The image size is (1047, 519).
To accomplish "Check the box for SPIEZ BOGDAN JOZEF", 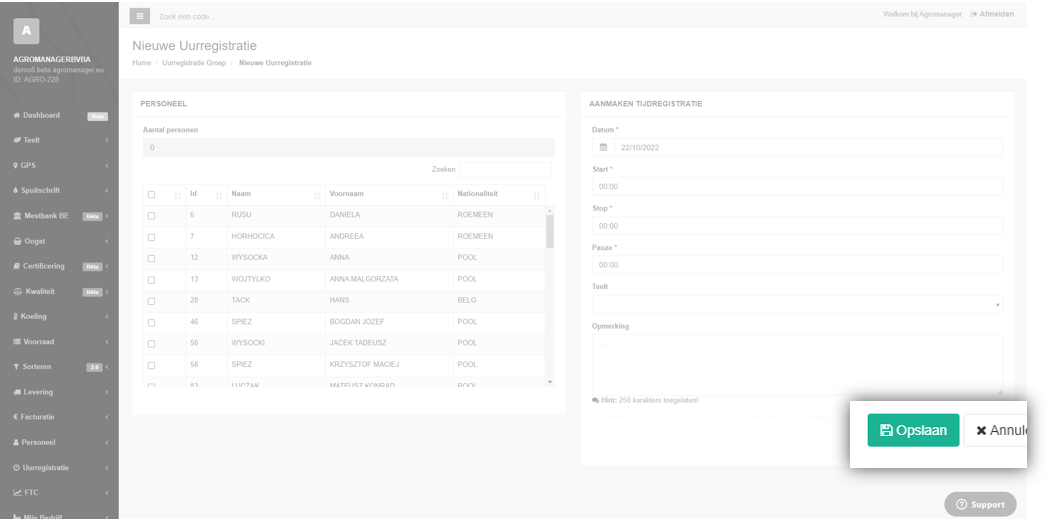I will click(152, 323).
